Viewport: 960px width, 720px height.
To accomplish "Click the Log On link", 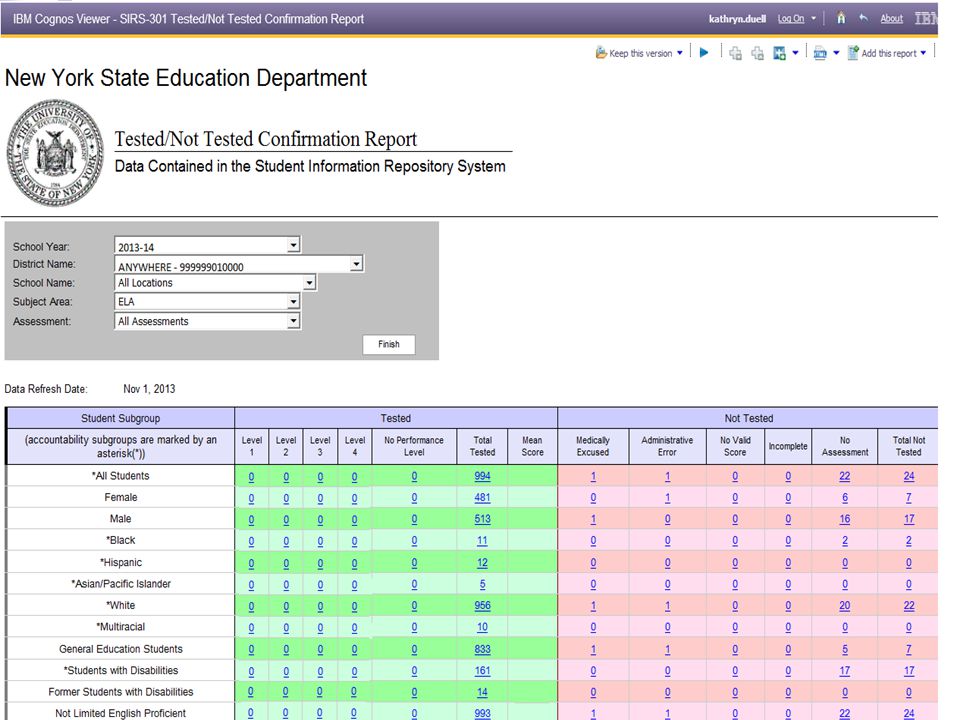I will [x=790, y=18].
